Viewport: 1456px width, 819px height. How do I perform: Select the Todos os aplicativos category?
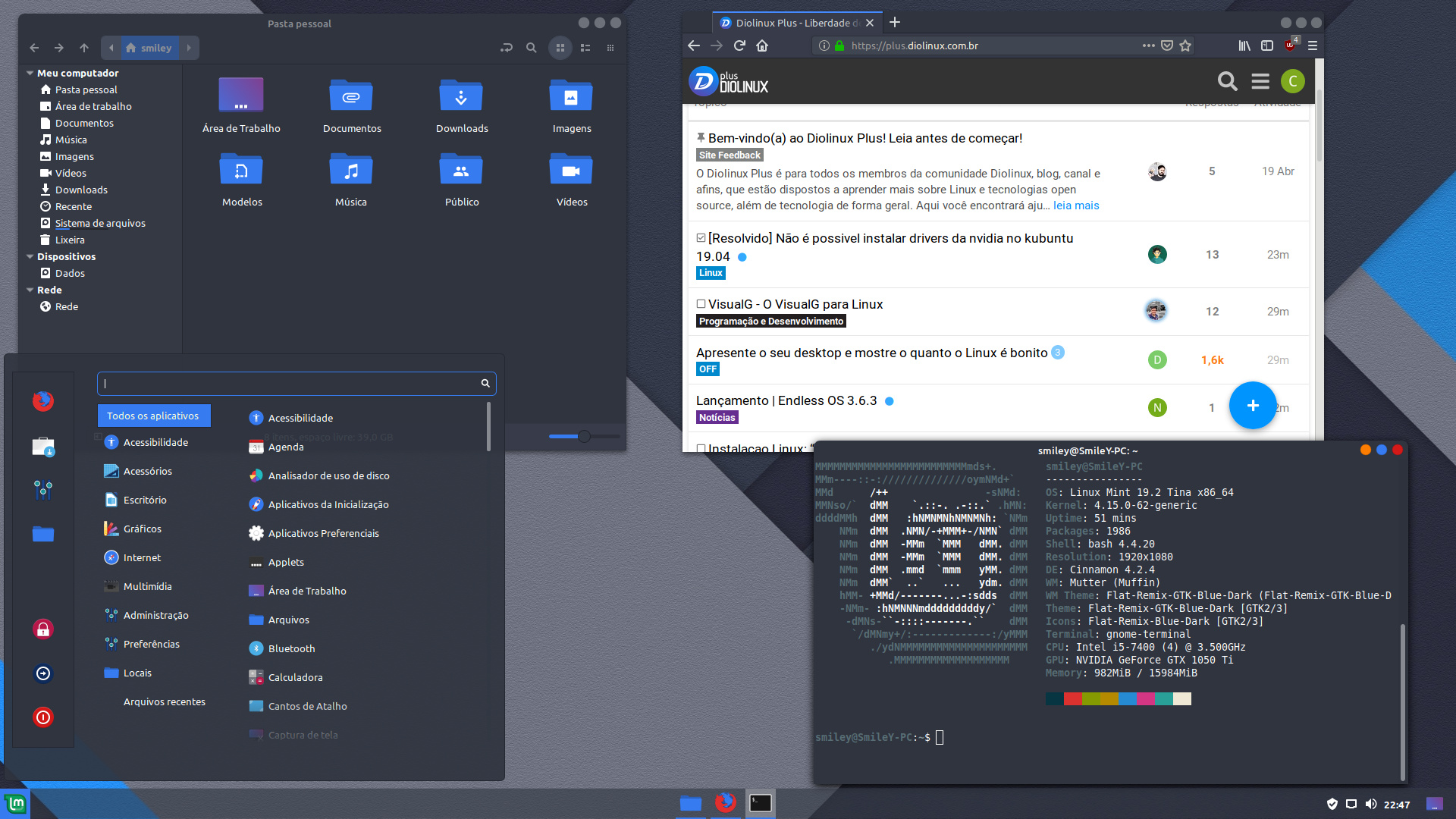click(153, 416)
